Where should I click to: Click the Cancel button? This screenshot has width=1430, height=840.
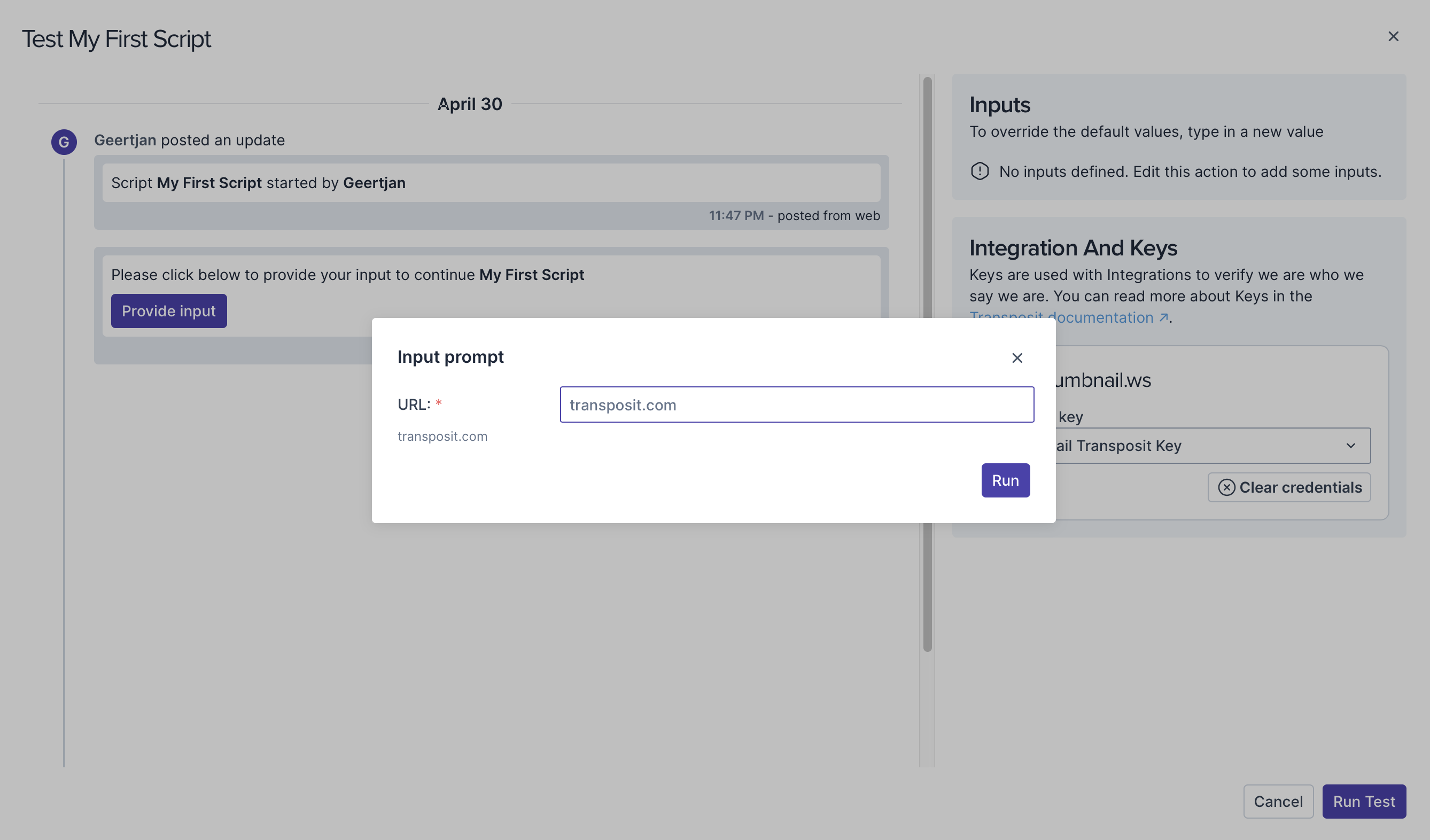[x=1277, y=801]
